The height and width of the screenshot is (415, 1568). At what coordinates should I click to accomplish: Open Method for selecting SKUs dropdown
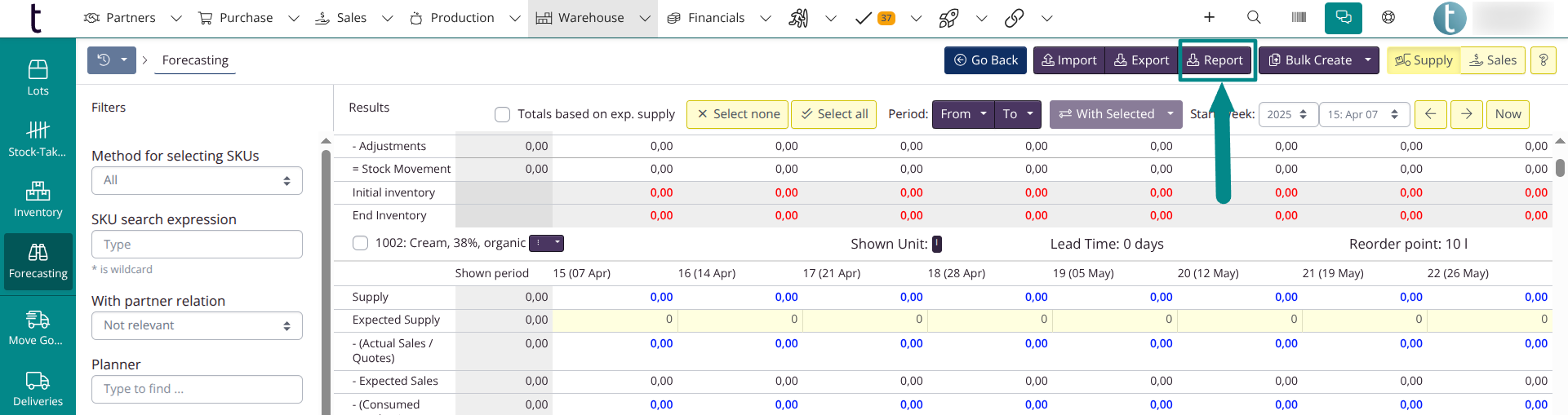pyautogui.click(x=197, y=180)
